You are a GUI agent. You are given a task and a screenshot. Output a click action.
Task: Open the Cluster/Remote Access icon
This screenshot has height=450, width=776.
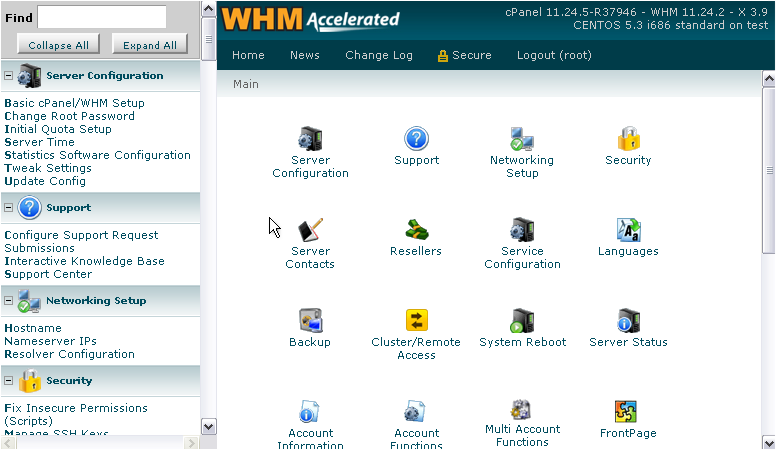416,321
